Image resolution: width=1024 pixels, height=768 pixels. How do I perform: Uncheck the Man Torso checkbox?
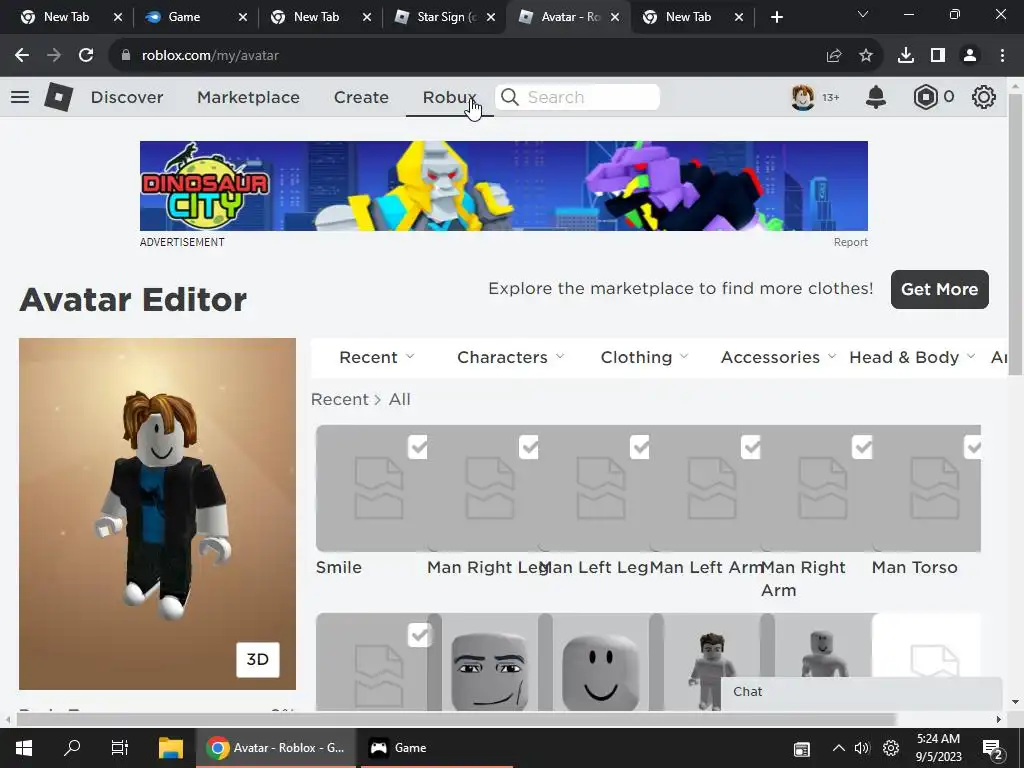point(972,447)
